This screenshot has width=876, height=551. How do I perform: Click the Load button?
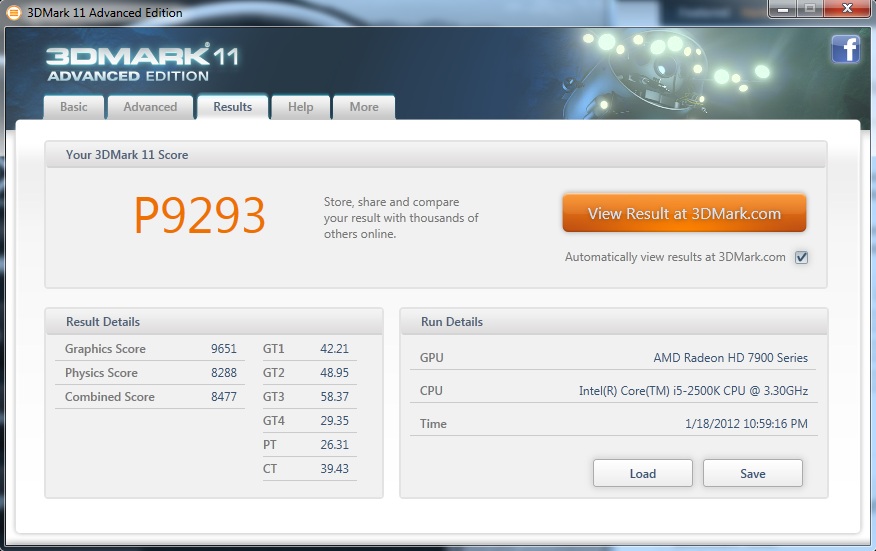642,473
